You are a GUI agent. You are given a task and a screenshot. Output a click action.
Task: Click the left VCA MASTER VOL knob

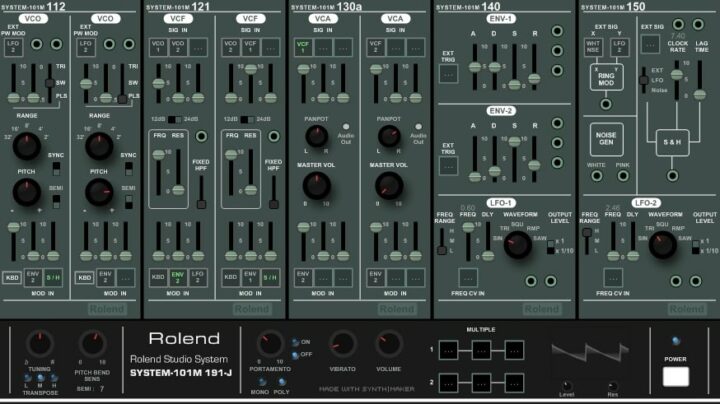coord(316,184)
